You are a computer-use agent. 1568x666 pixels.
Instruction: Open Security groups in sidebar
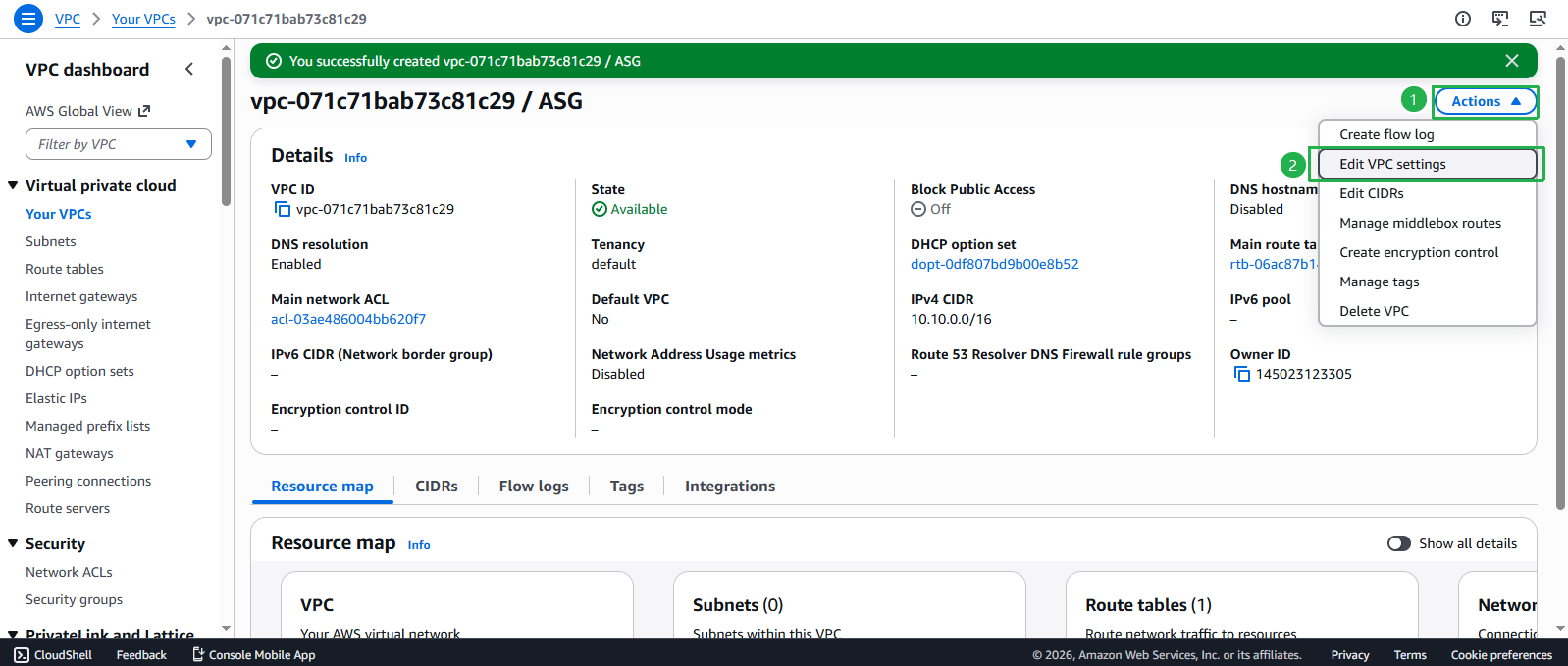(x=75, y=599)
